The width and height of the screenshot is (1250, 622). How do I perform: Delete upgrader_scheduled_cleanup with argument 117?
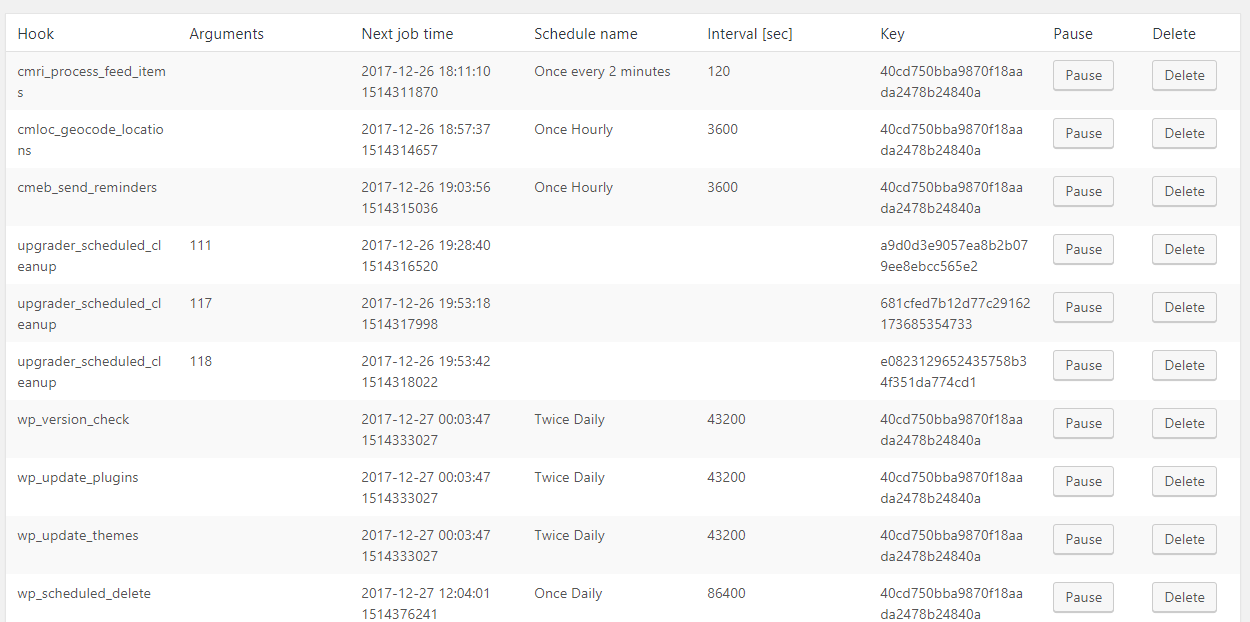tap(1184, 308)
